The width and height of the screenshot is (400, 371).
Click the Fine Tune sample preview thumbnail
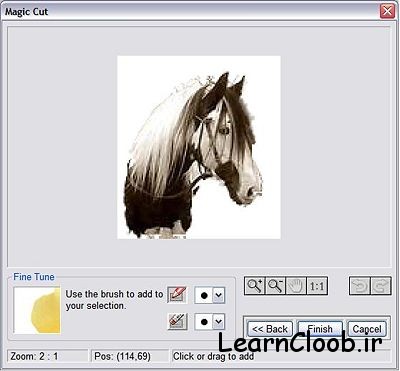pos(37,310)
